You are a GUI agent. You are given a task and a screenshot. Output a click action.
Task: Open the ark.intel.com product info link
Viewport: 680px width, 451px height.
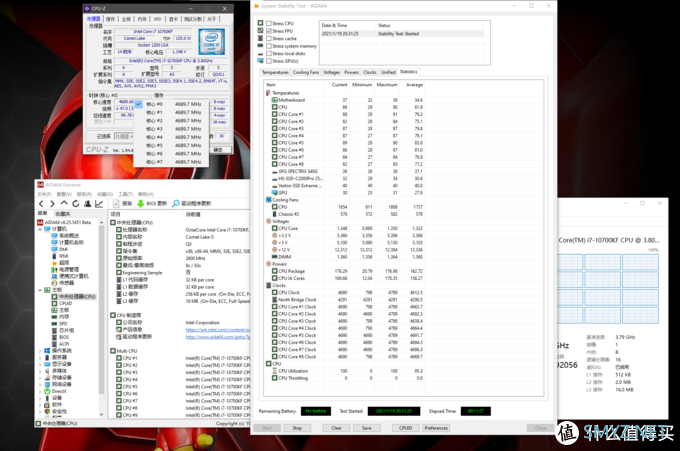218,330
